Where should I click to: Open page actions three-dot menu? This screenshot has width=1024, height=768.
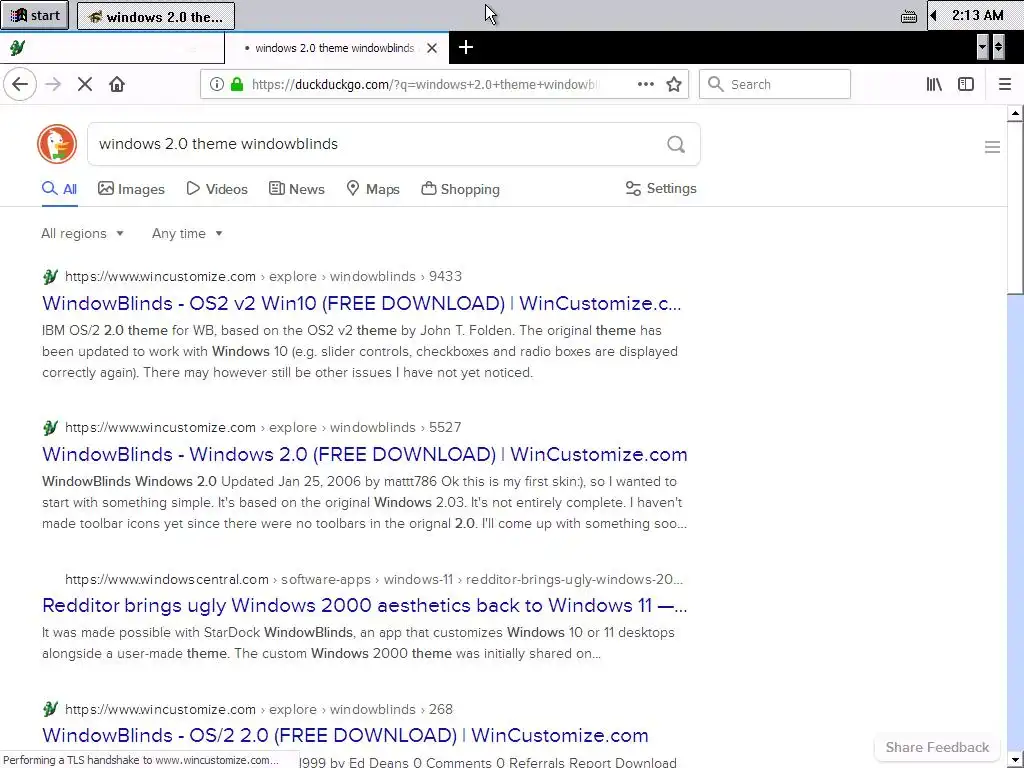coord(646,84)
